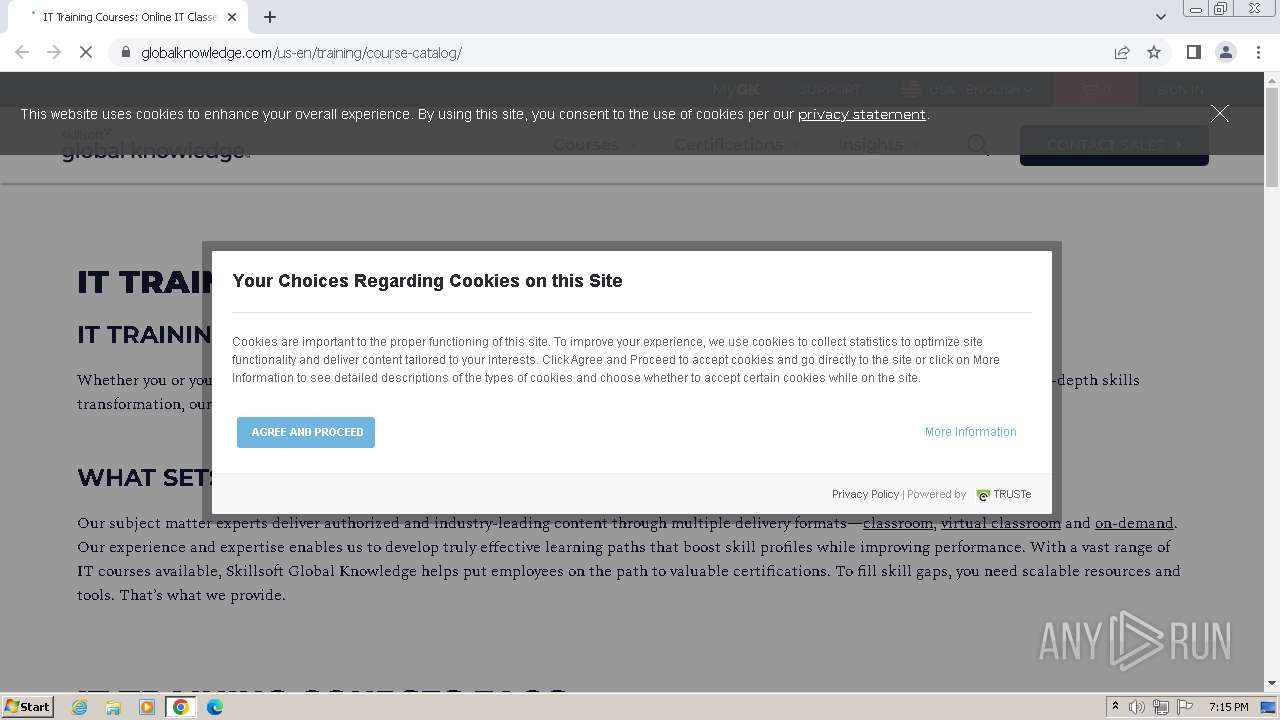Open the Insights navigation menu

point(879,145)
